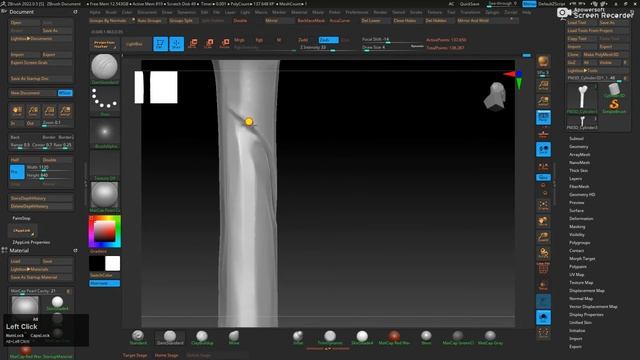The width and height of the screenshot is (640, 360).
Task: Toggle Mrgb mode
Action: (240, 40)
